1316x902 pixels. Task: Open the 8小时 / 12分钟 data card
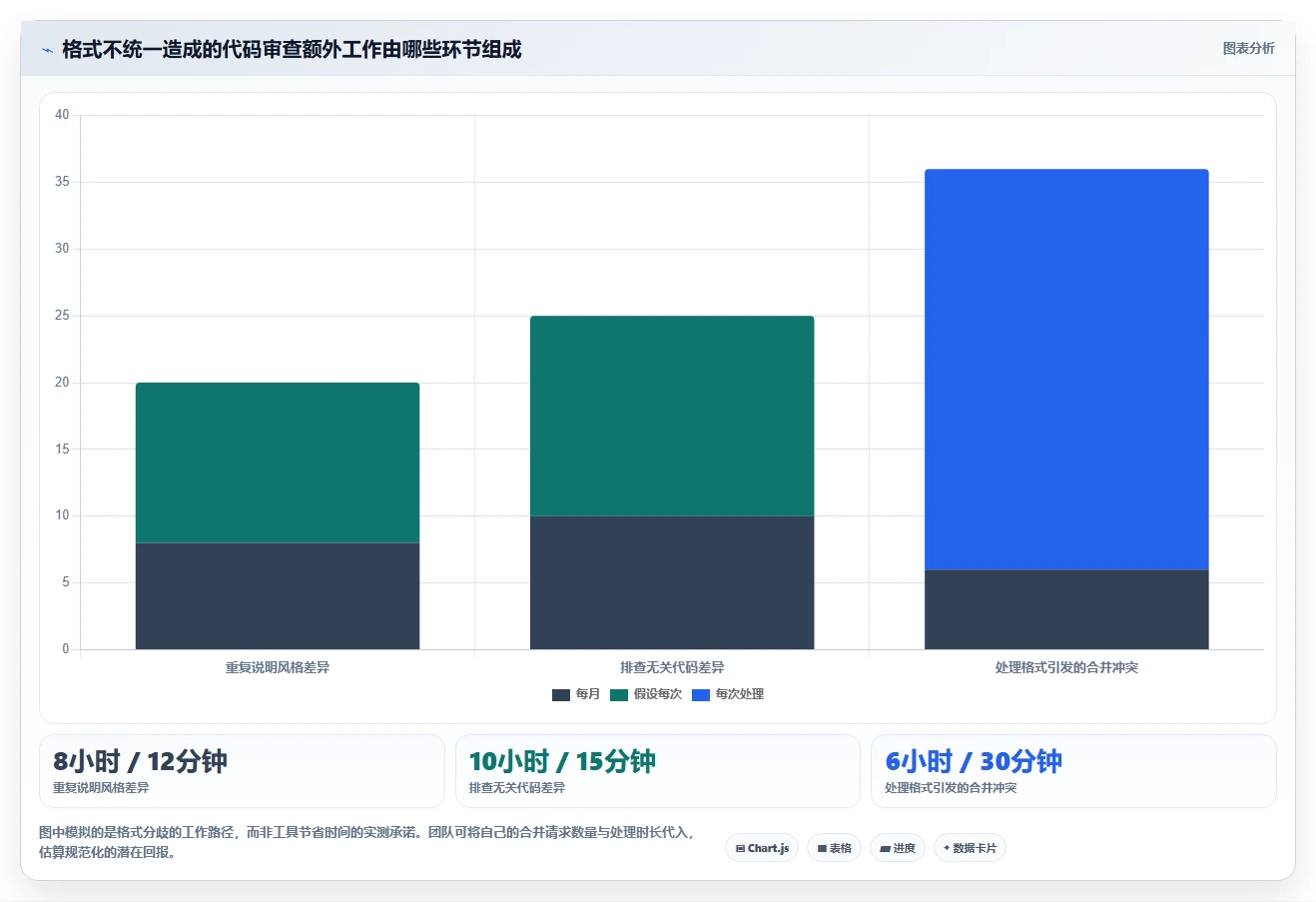pos(242,771)
